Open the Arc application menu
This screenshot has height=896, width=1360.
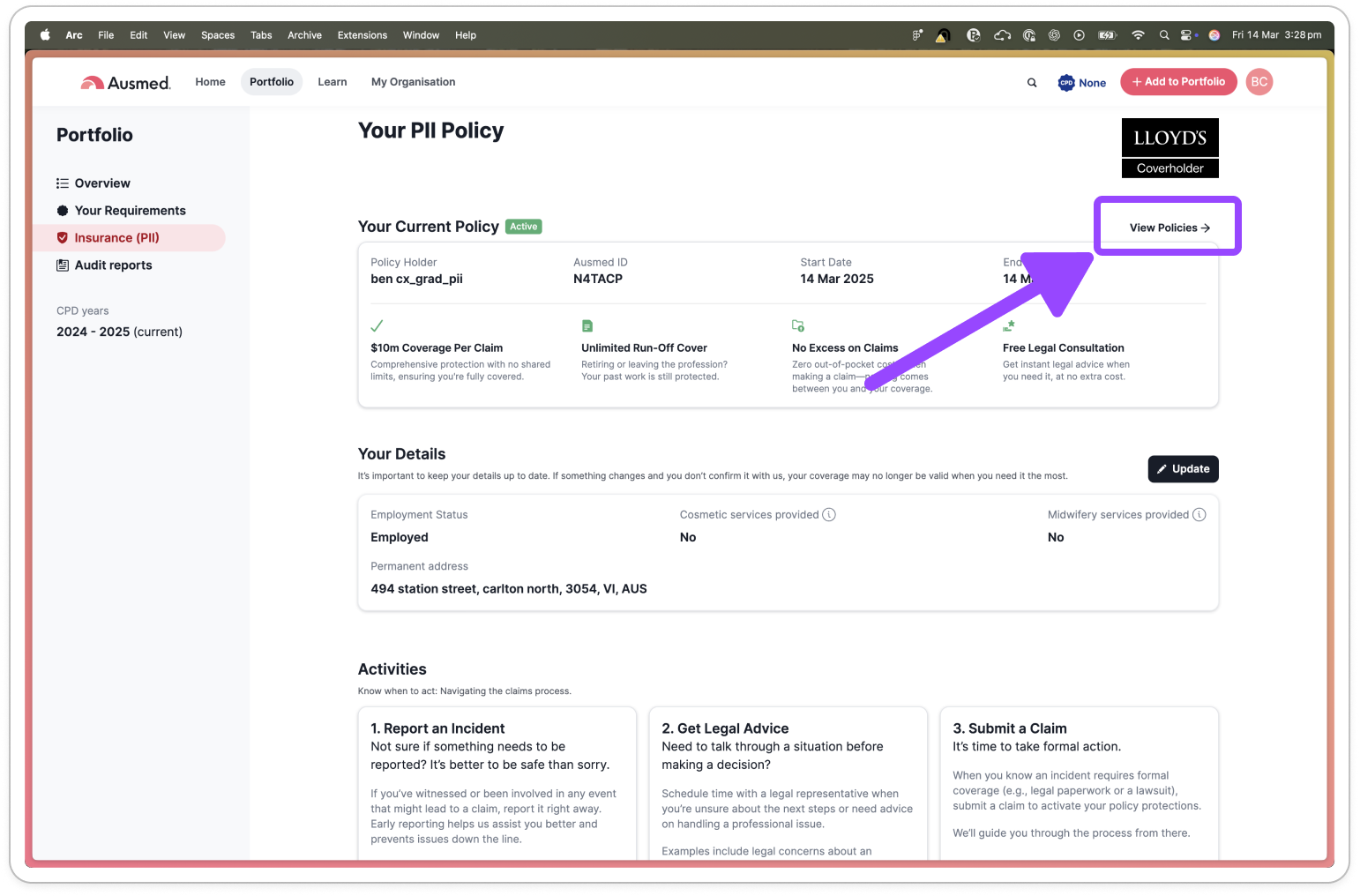[x=74, y=35]
